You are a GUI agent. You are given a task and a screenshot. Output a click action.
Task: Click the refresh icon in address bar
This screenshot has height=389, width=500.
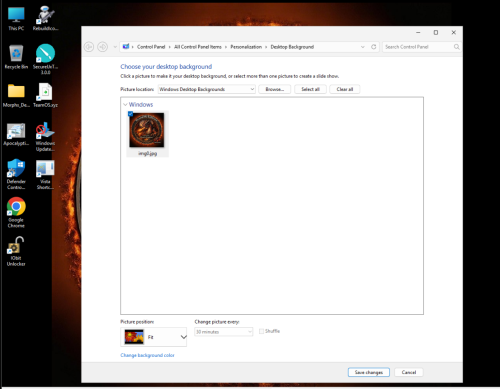374,47
